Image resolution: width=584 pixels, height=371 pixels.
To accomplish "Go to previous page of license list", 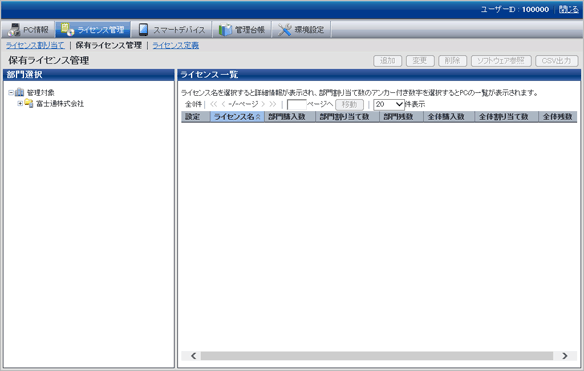I will click(223, 104).
